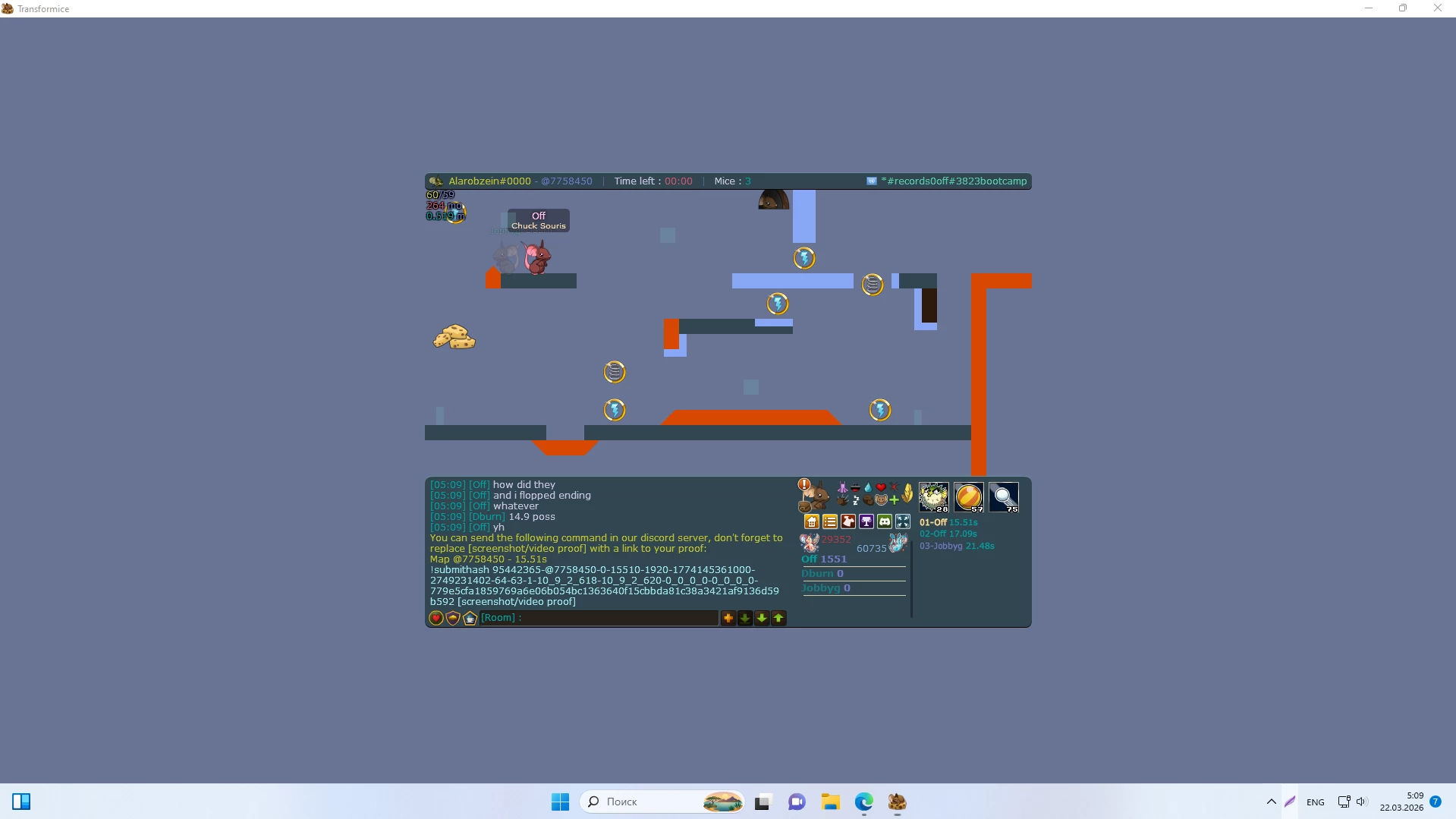Click the heart icon beside the chat input
The image size is (1456, 819).
click(436, 618)
